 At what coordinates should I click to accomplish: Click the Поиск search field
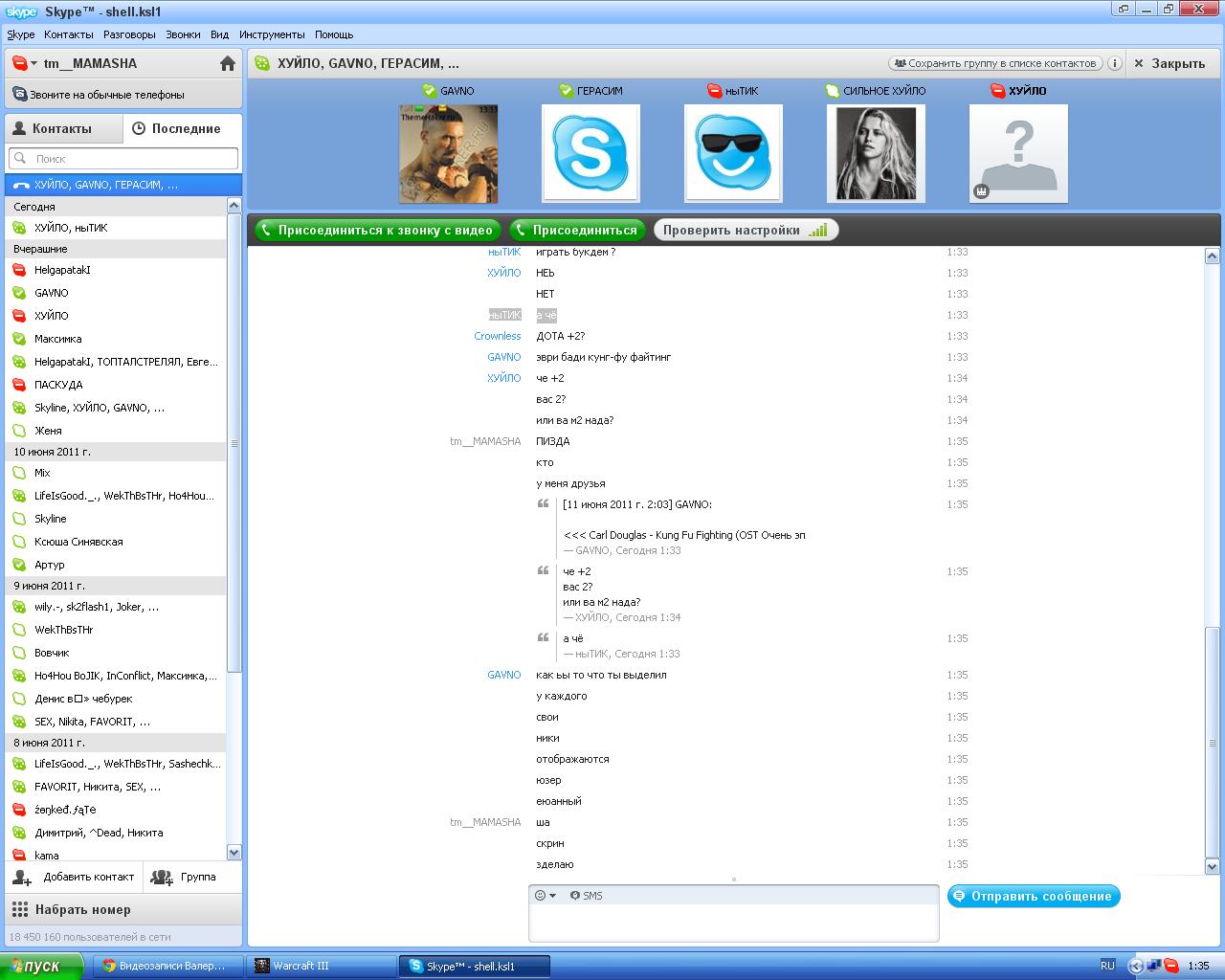[x=123, y=159]
